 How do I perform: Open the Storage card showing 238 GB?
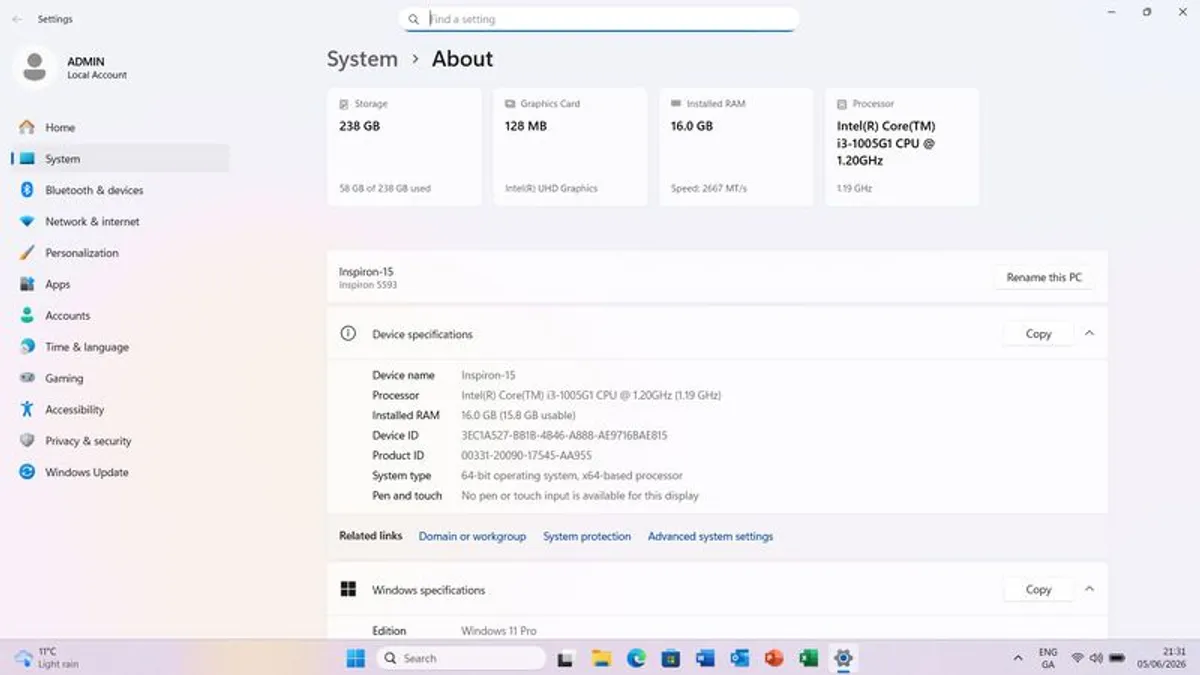click(404, 147)
